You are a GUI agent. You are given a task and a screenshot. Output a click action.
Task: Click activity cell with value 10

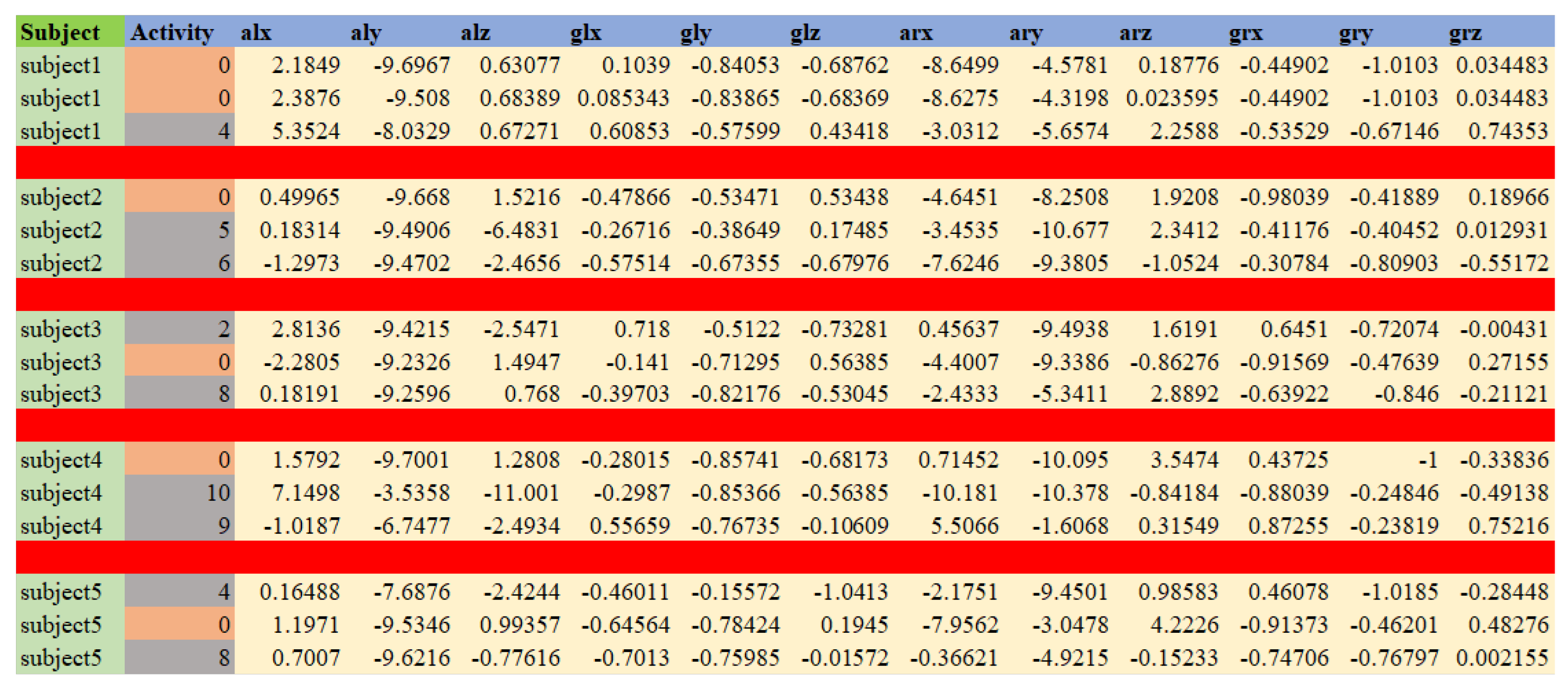tap(218, 492)
